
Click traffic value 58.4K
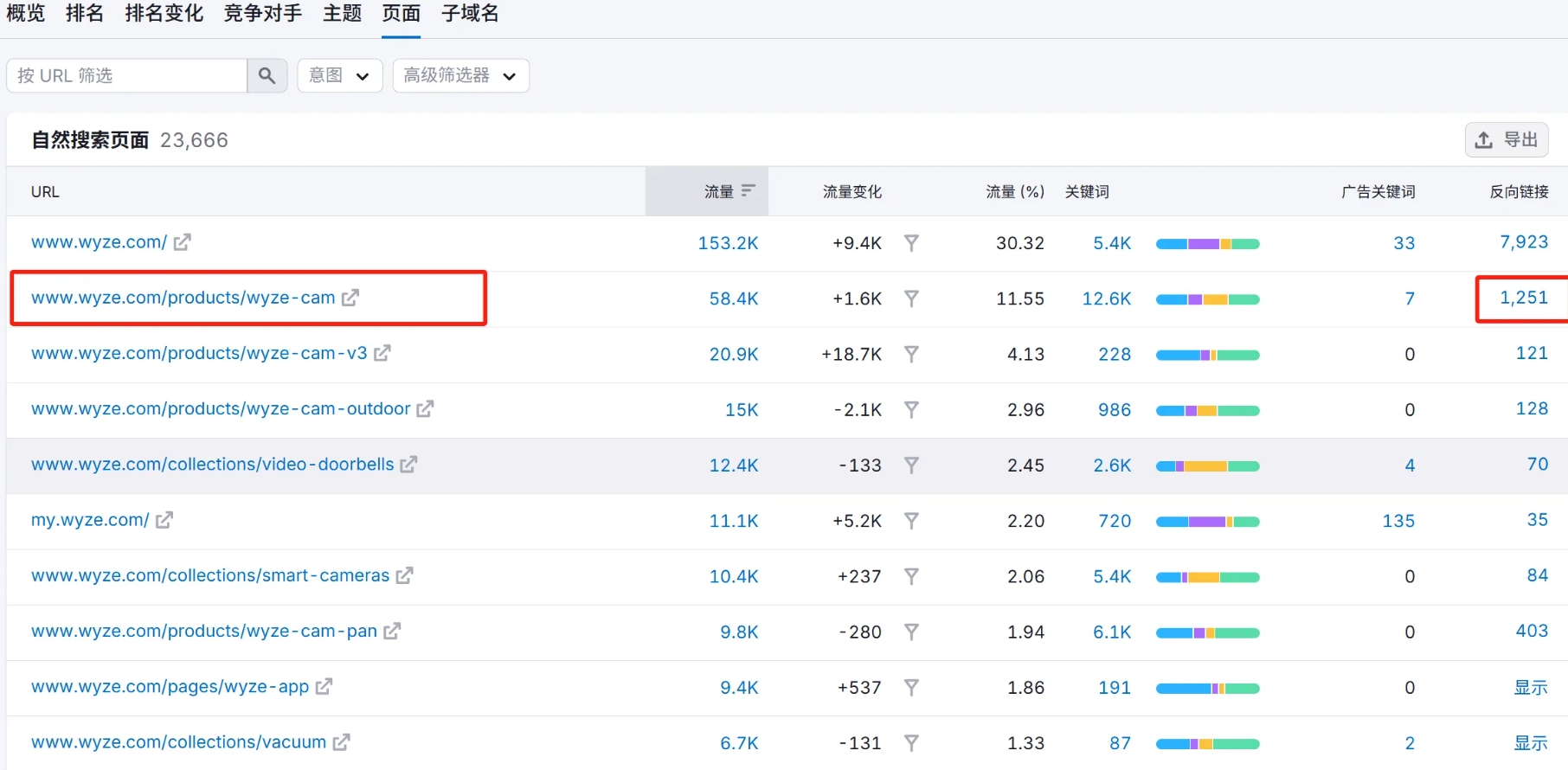coord(734,298)
